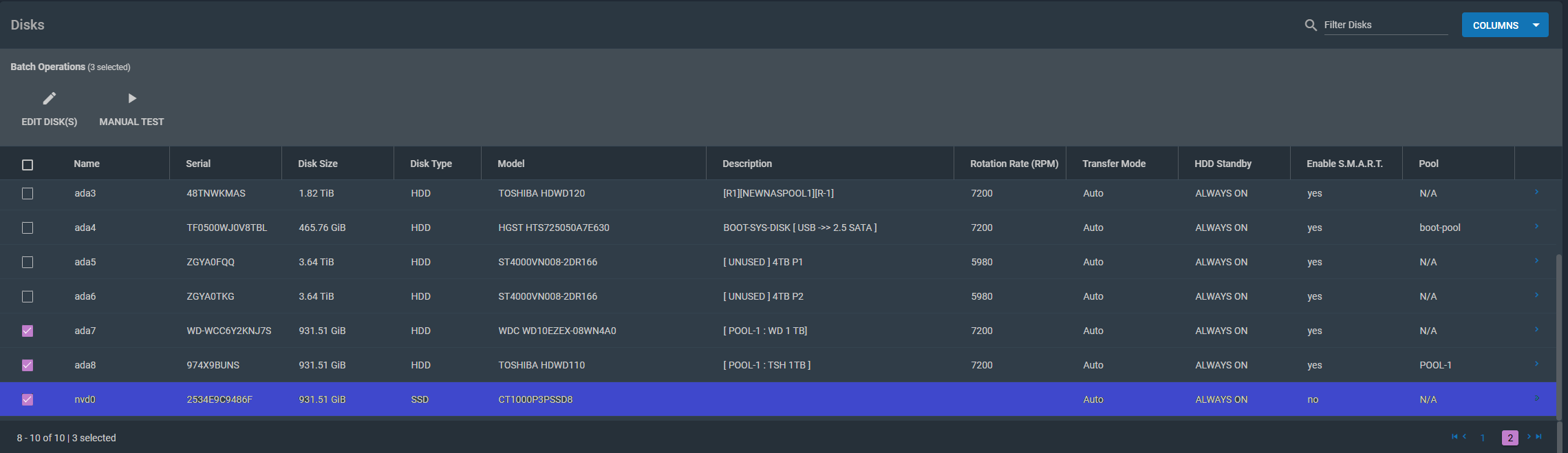Deselect the ada8 disk checkbox
Image resolution: width=1568 pixels, height=453 pixels.
coord(28,366)
